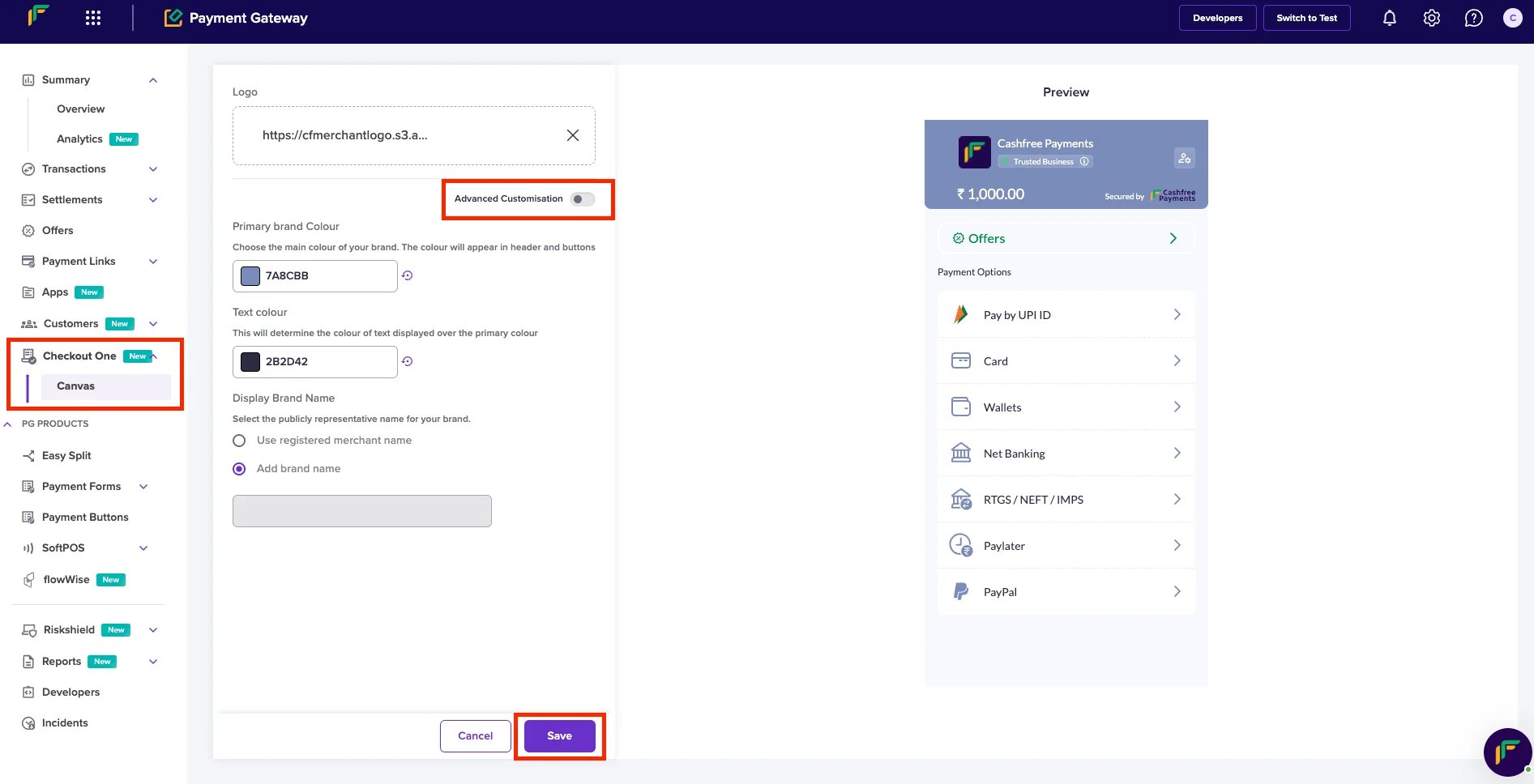Click the PayPal logo icon
Image resolution: width=1534 pixels, height=784 pixels.
click(x=961, y=591)
